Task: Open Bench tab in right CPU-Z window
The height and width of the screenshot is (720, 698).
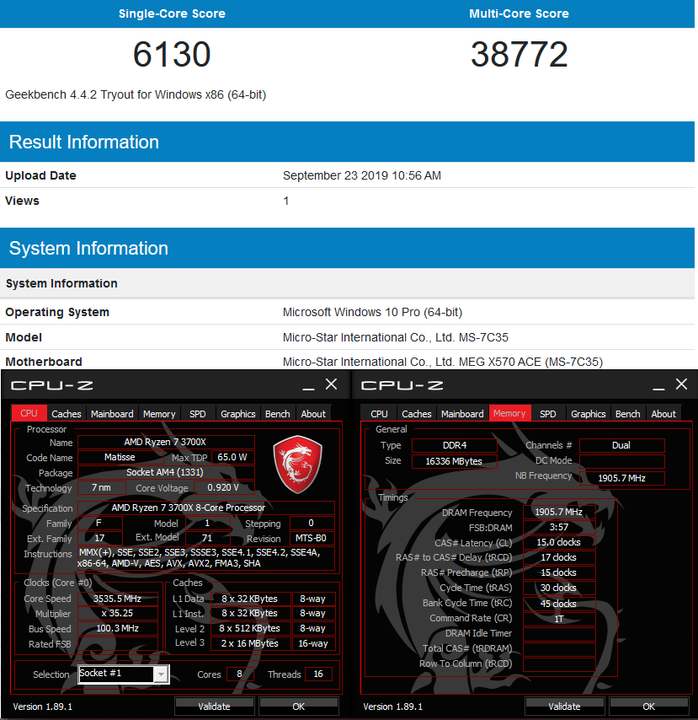Action: click(x=627, y=413)
